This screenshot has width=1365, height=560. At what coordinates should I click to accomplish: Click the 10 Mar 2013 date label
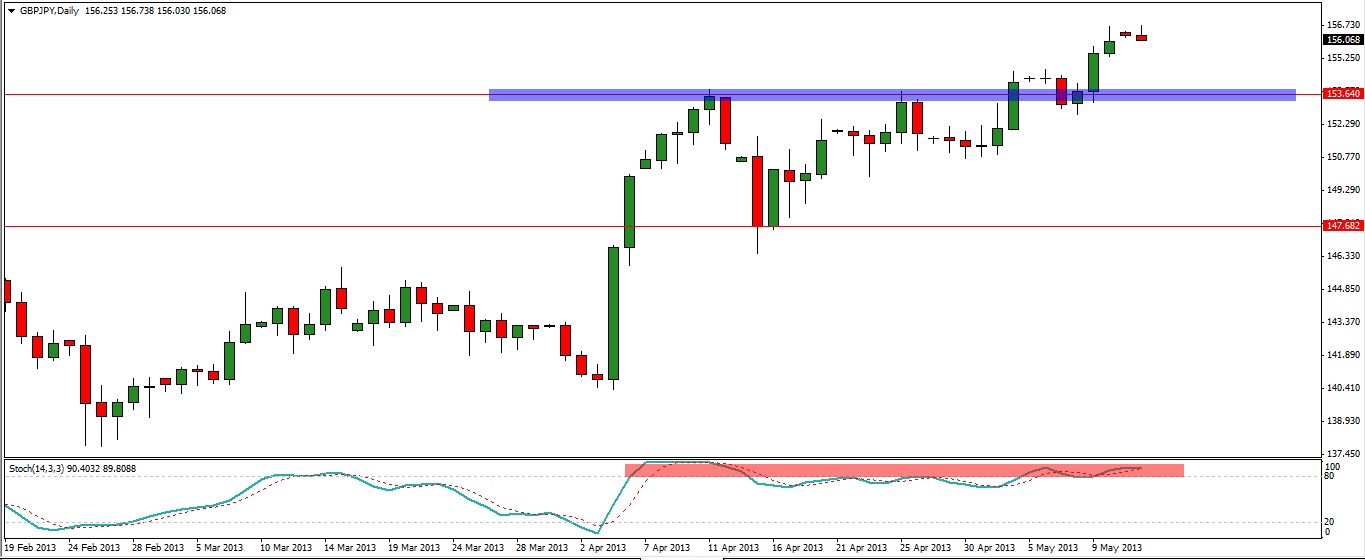[284, 548]
